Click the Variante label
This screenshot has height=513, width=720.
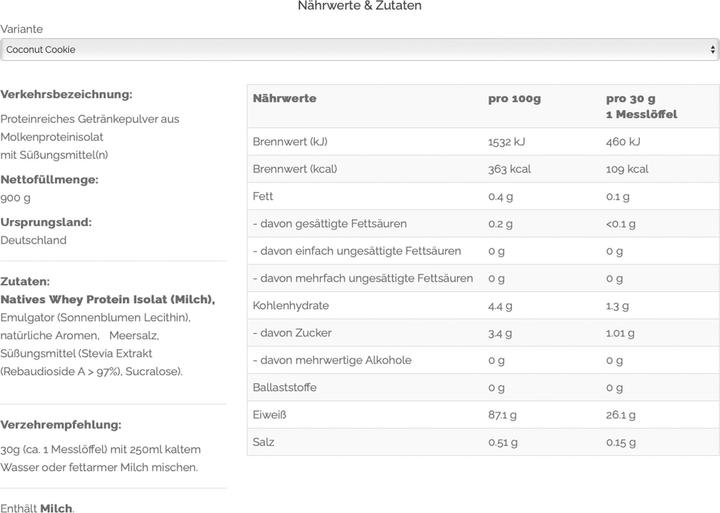tap(22, 29)
